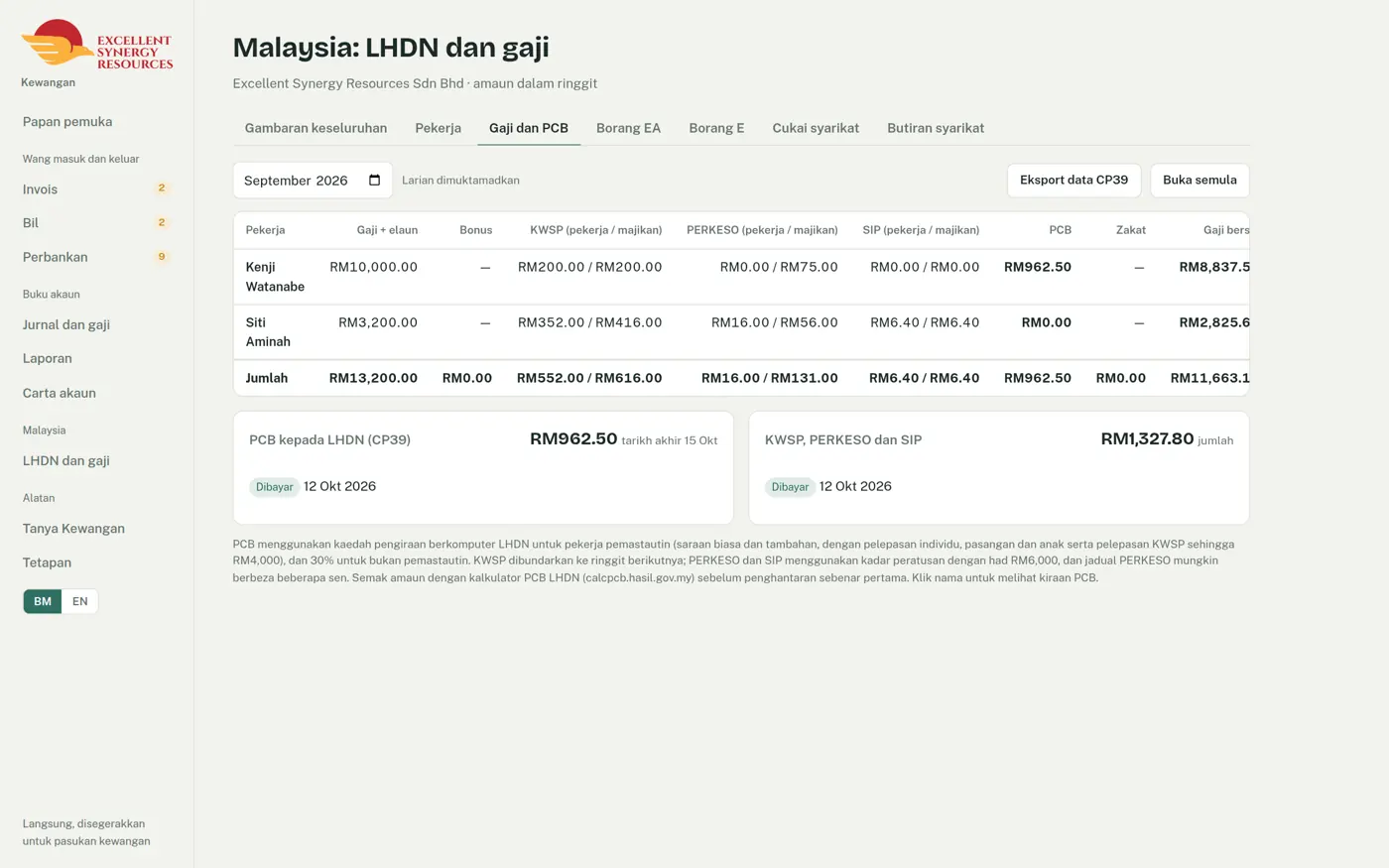
Task: Open Carta akaun in the sidebar
Action: coord(97,393)
